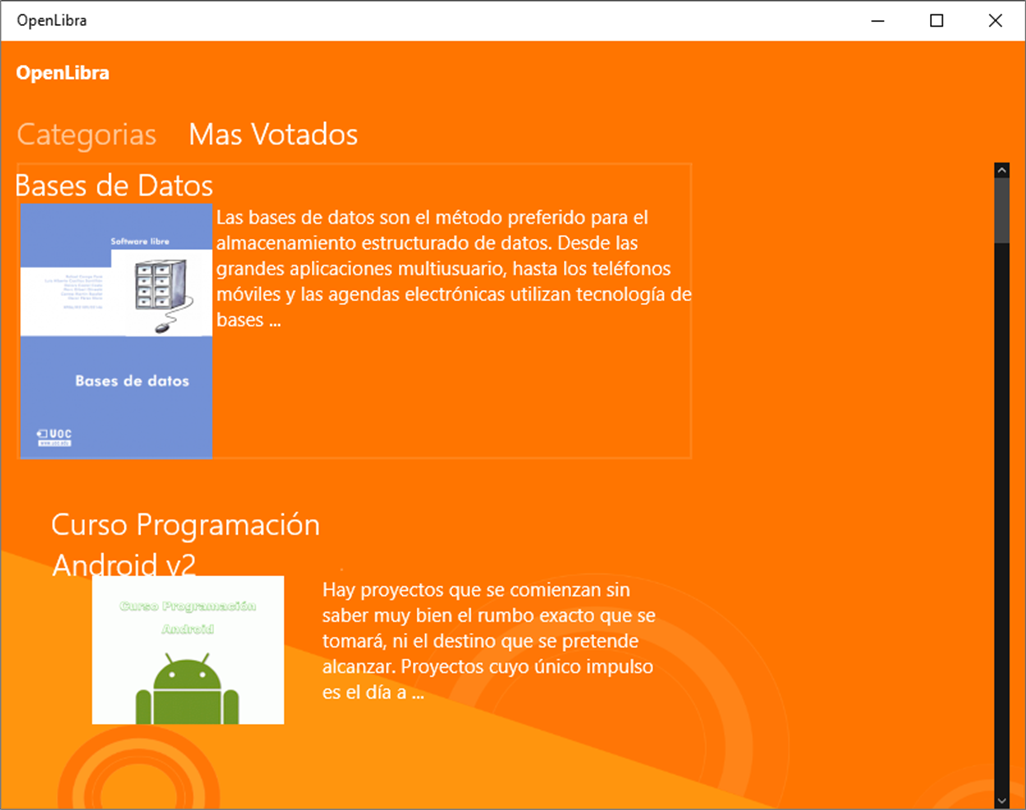Screen dimensions: 1026x810
Task: Click the Bases de Datos title
Action: pyautogui.click(x=114, y=186)
